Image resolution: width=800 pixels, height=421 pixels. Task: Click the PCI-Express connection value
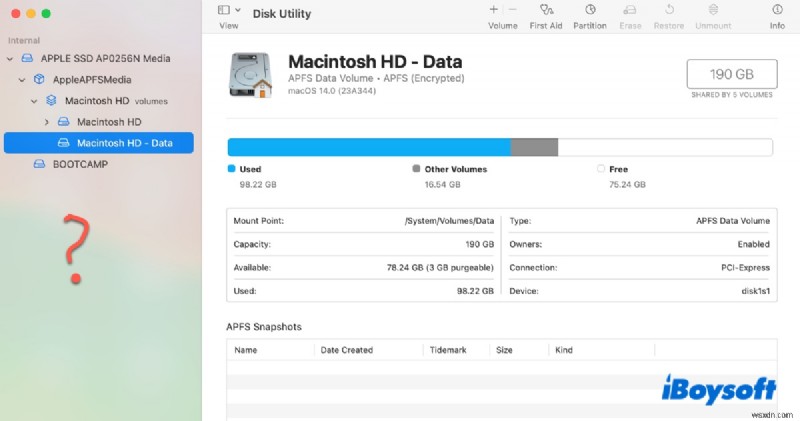pyautogui.click(x=745, y=268)
